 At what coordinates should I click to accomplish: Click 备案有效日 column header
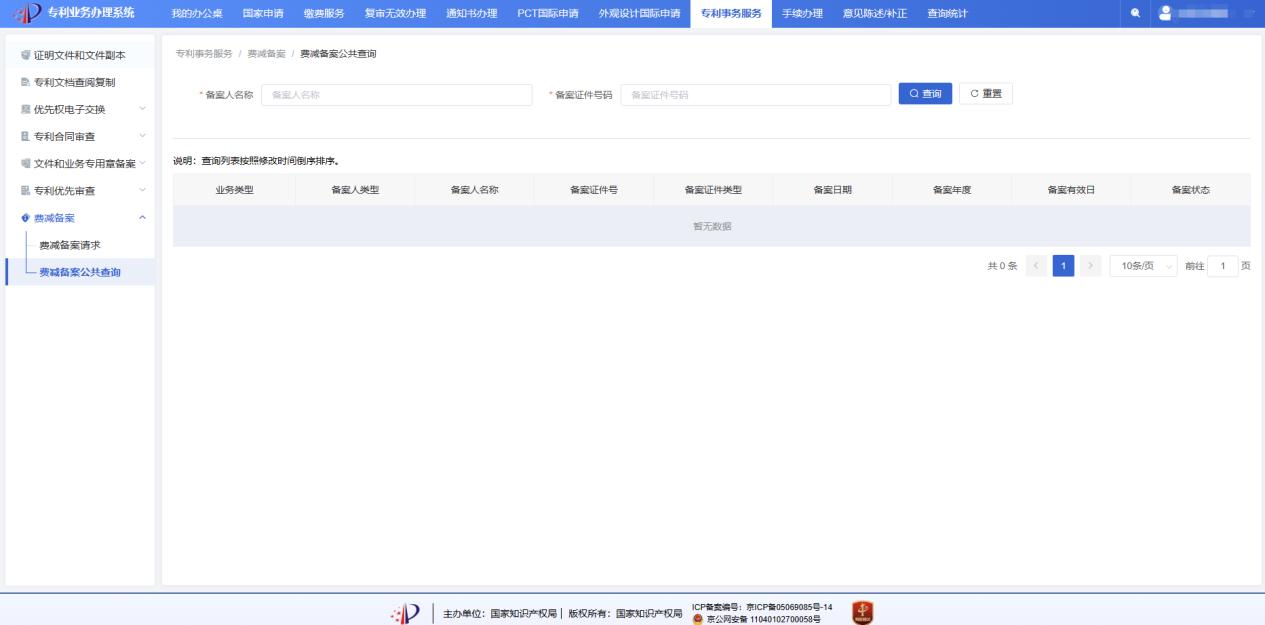click(1071, 190)
